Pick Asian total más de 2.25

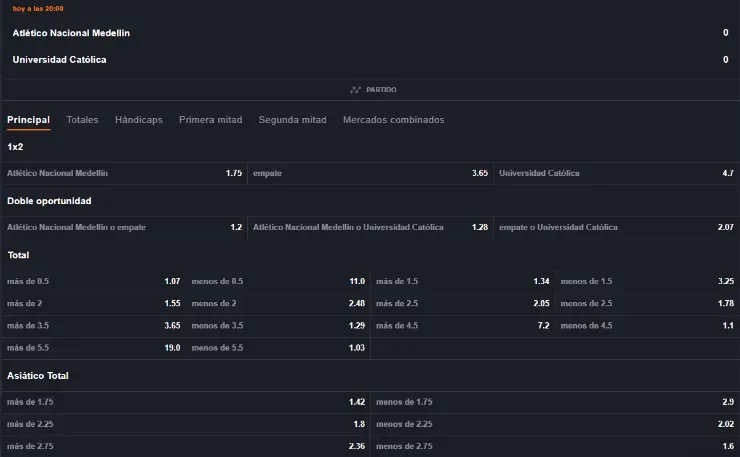(185, 423)
